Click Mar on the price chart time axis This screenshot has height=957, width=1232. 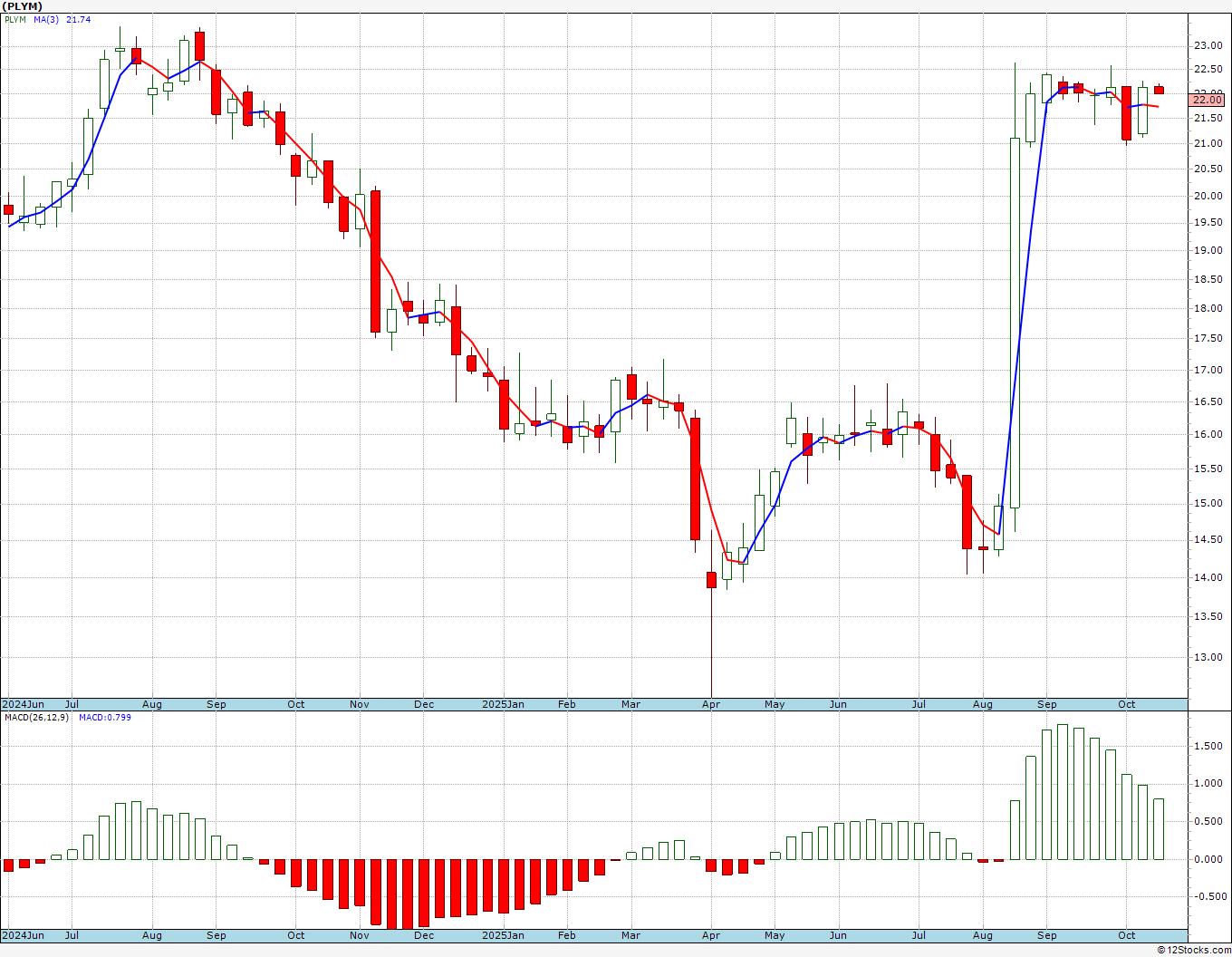[630, 704]
